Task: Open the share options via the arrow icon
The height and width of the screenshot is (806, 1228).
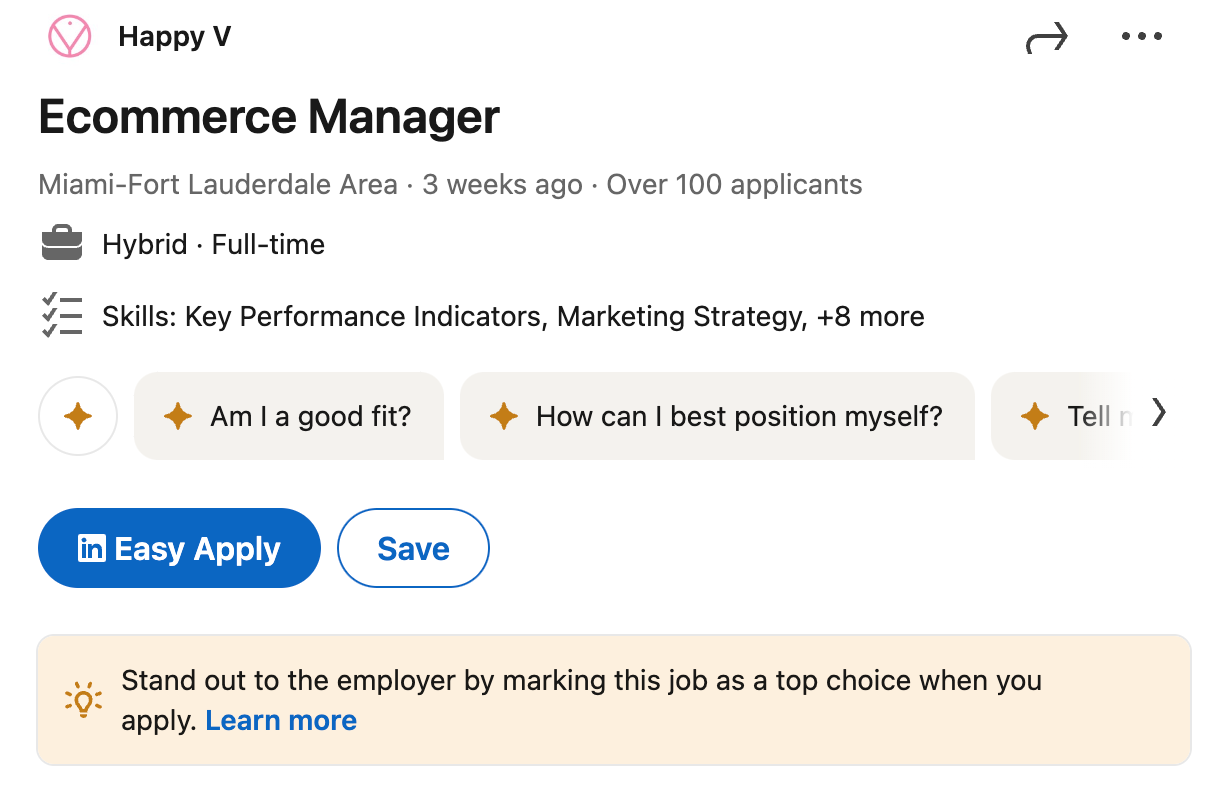Action: (x=1047, y=37)
